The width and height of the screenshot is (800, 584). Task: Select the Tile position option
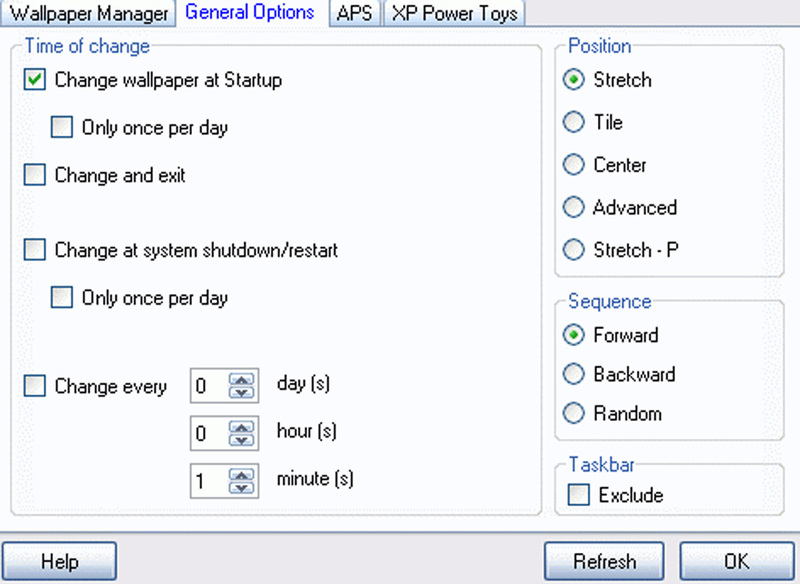[x=573, y=122]
